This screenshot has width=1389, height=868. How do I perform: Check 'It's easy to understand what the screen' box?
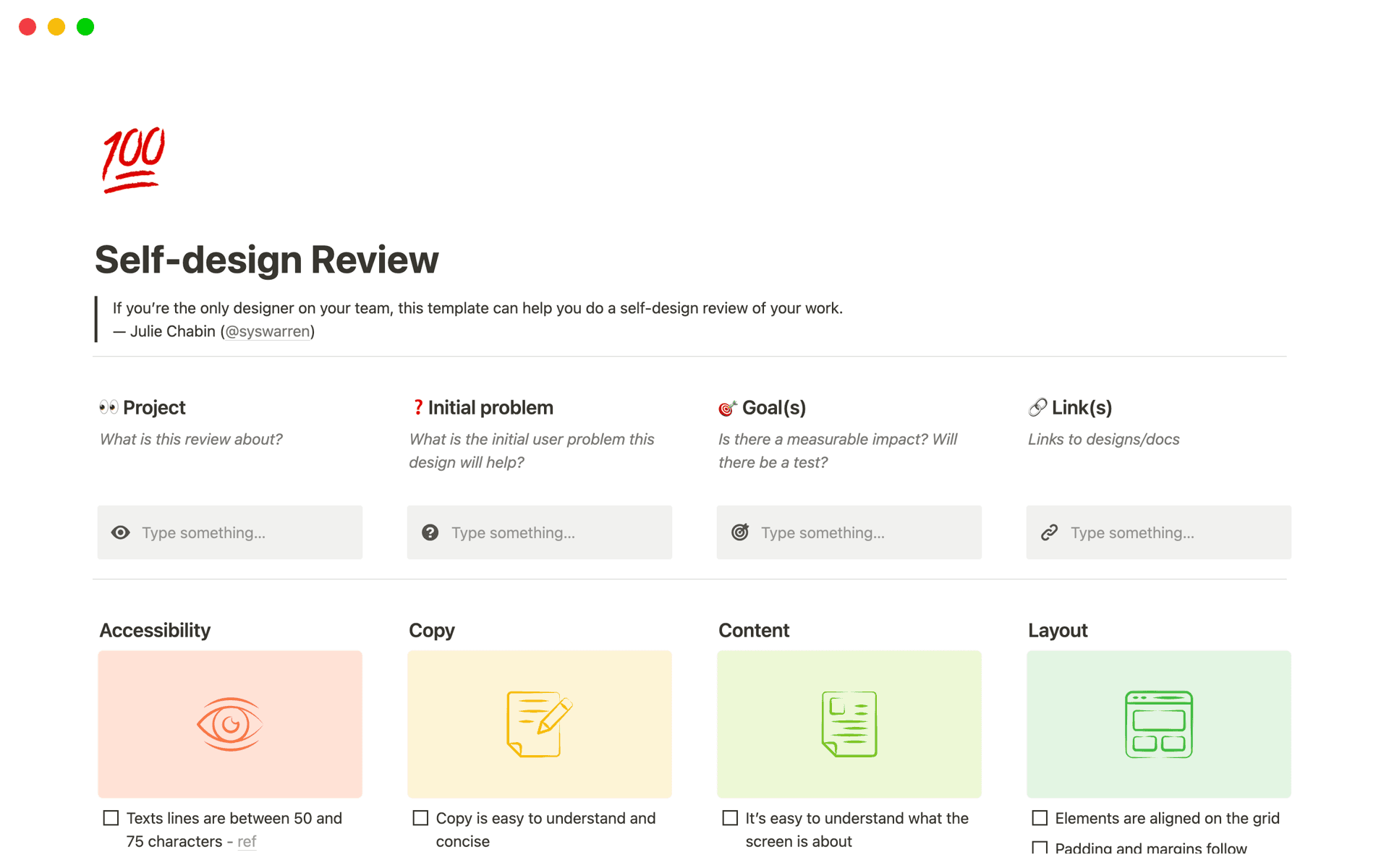(731, 818)
